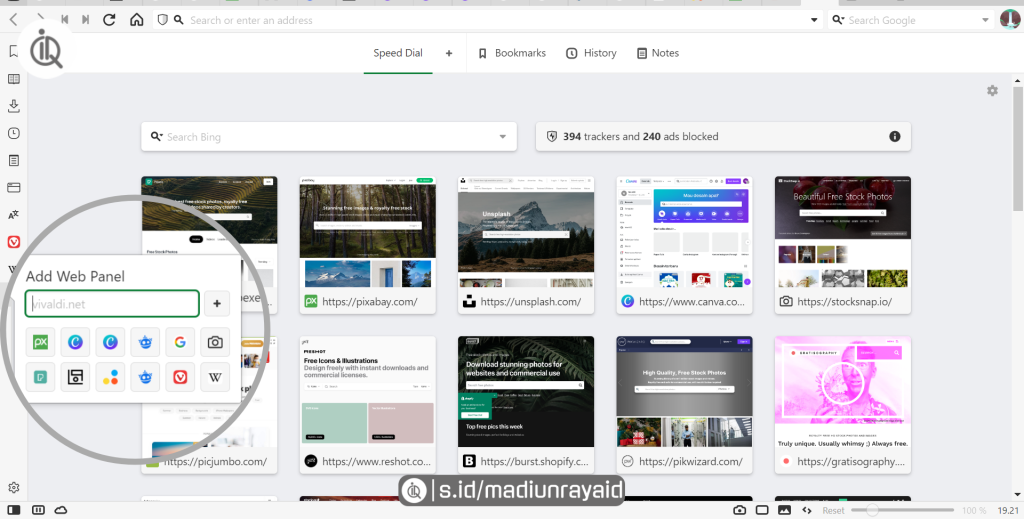This screenshot has width=1024, height=519.
Task: Expand the Search Google field dropdown
Action: pyautogui.click(x=984, y=20)
